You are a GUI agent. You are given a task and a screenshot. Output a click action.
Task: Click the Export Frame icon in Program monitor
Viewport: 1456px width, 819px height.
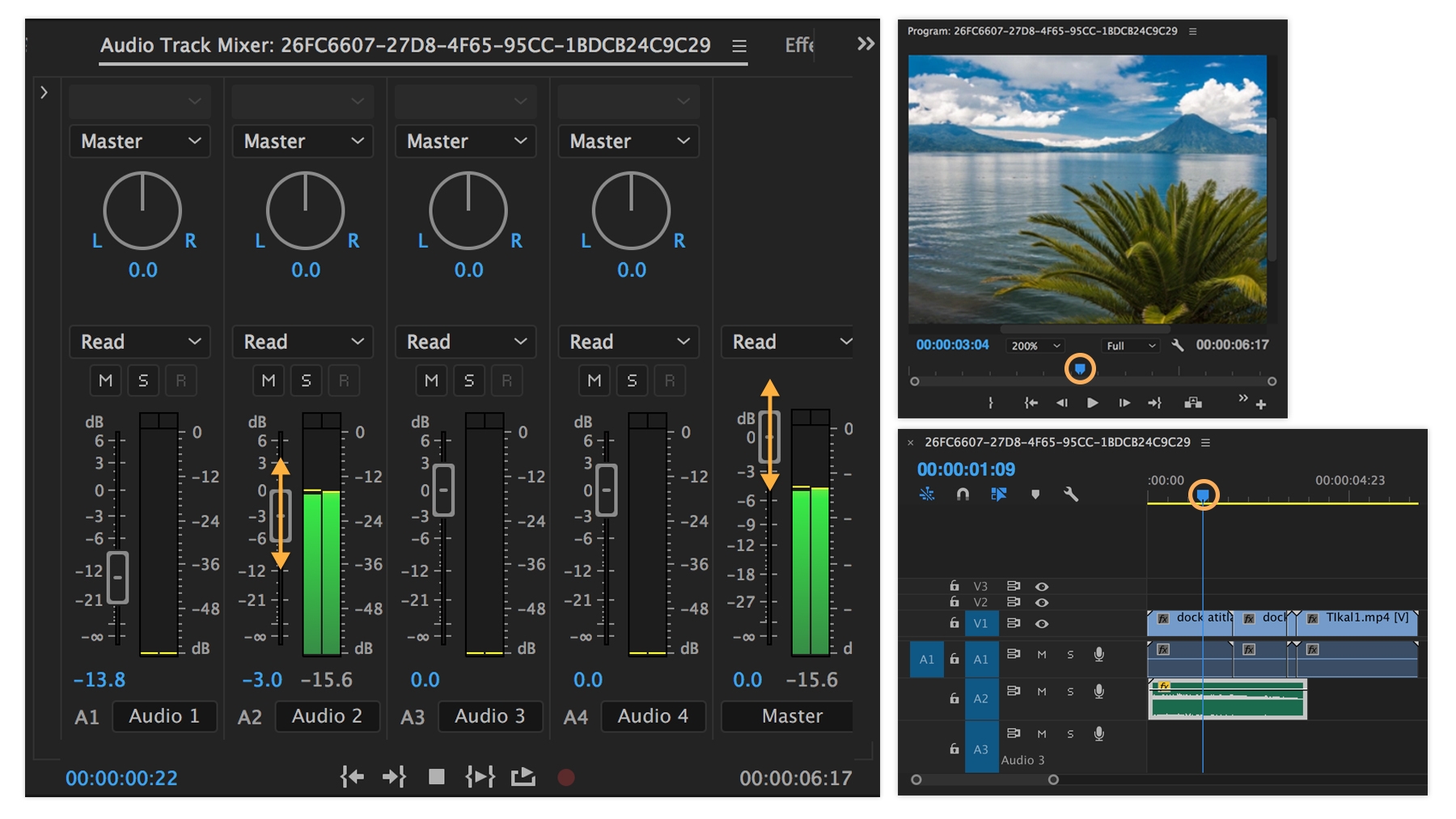tap(1193, 402)
